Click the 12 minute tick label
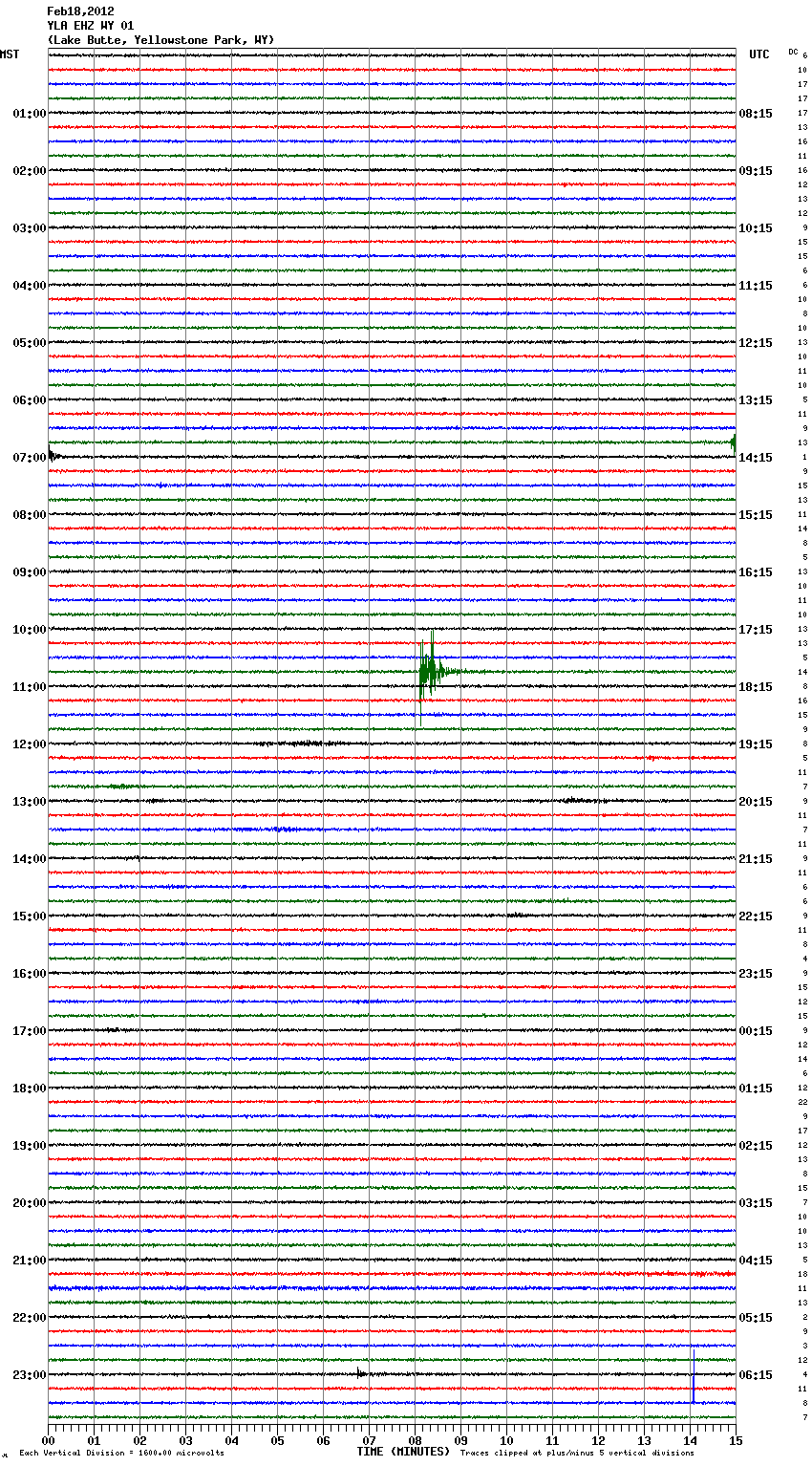This screenshot has height=1466, width=812. [x=598, y=1441]
